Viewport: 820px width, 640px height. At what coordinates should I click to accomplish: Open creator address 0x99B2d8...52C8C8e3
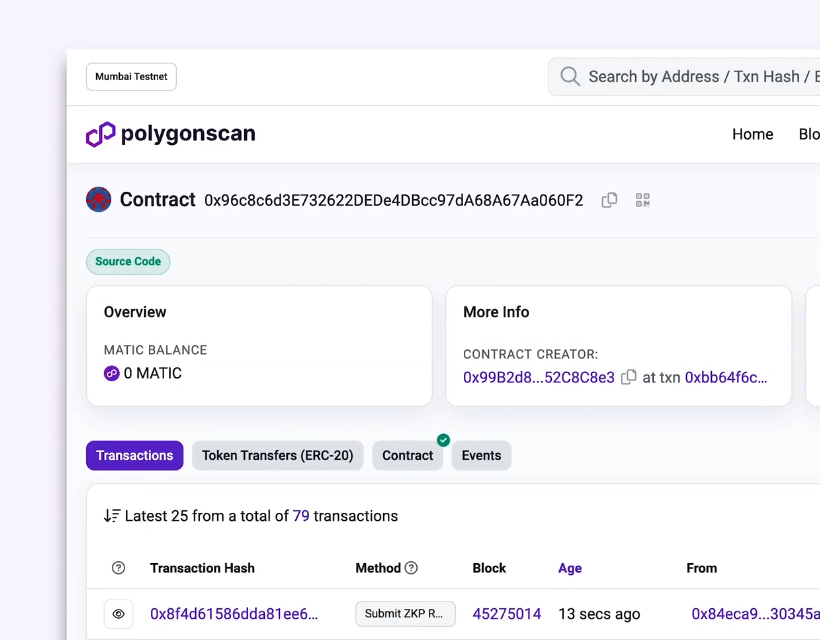pos(539,378)
